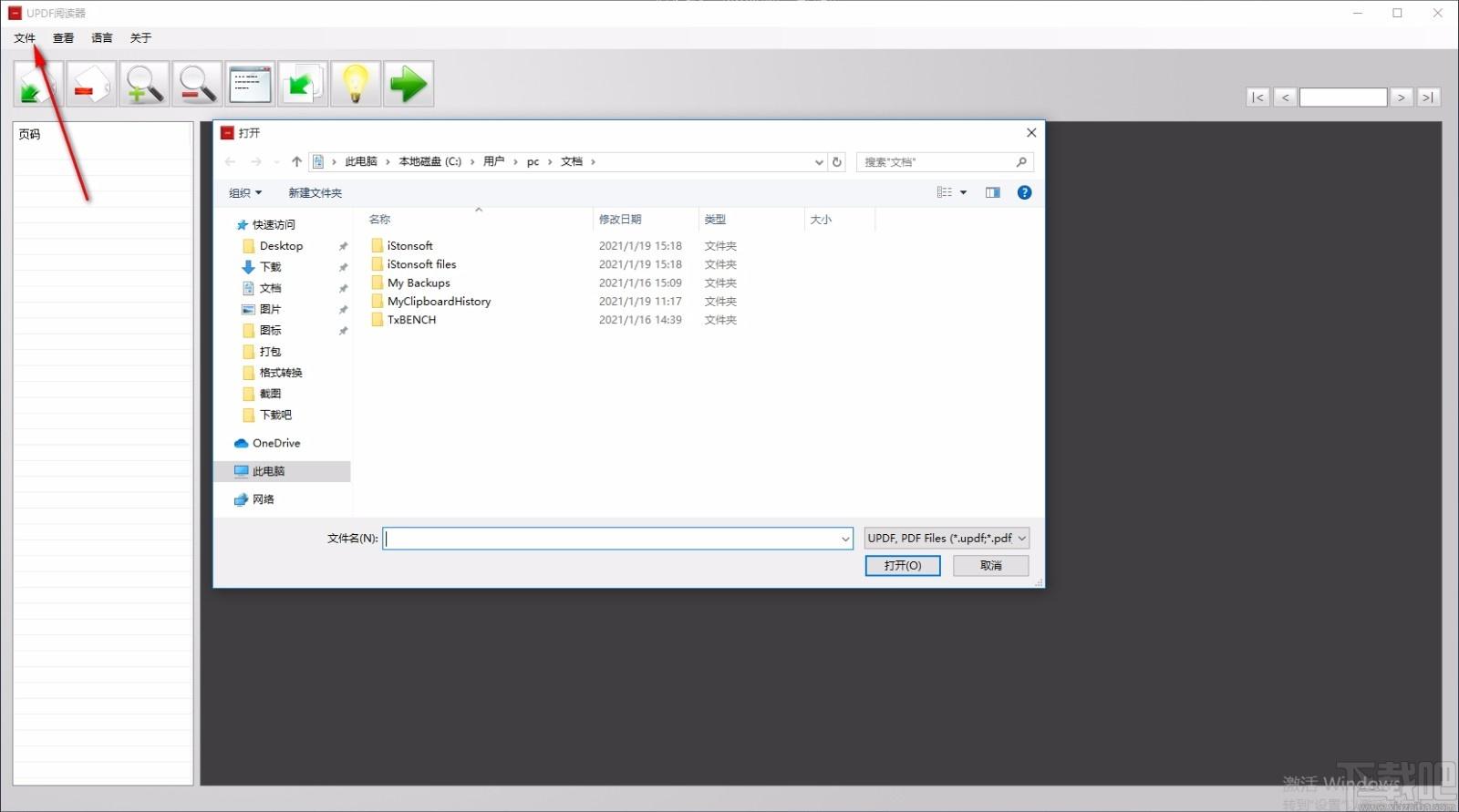Image resolution: width=1459 pixels, height=812 pixels.
Task: Go to first page button
Action: click(x=1257, y=98)
